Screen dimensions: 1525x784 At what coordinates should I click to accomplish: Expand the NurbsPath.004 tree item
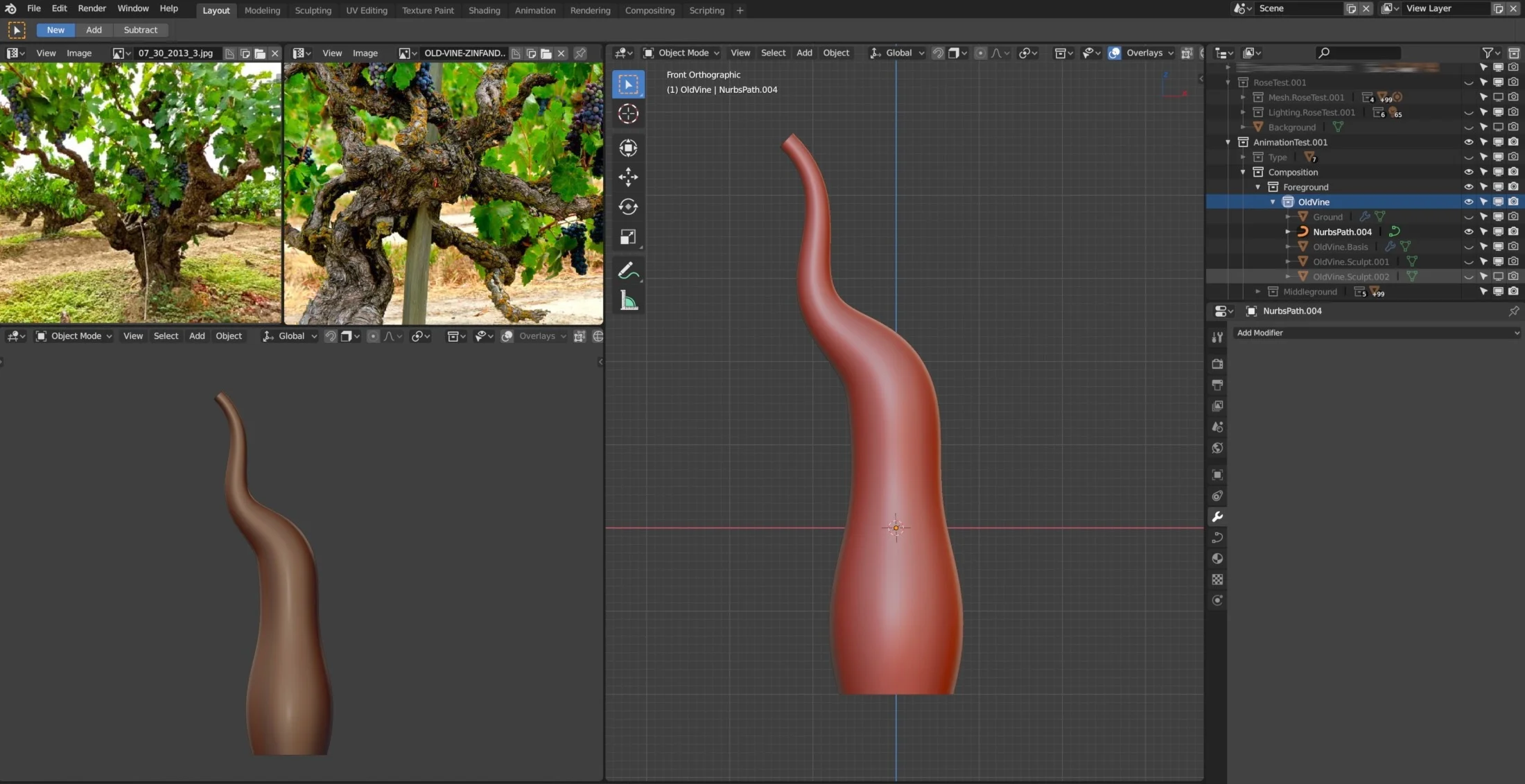pyautogui.click(x=1288, y=232)
